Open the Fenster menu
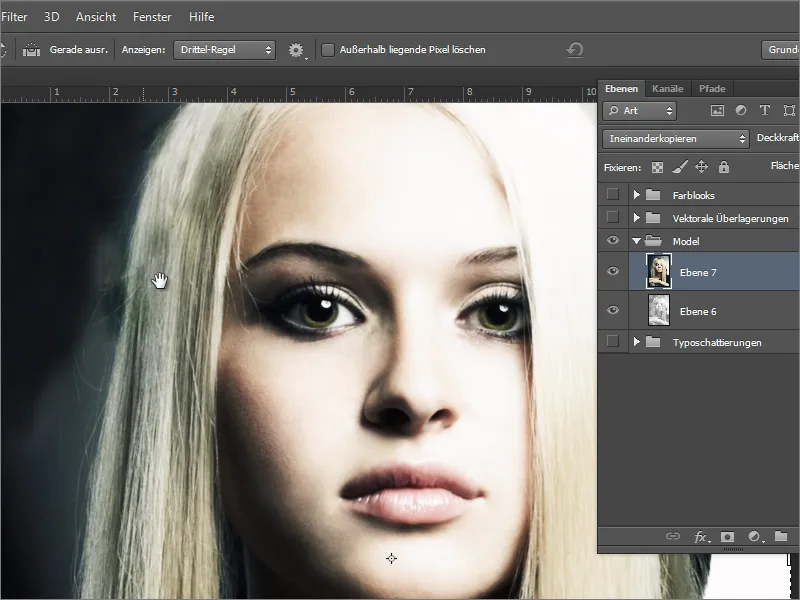 (x=152, y=17)
